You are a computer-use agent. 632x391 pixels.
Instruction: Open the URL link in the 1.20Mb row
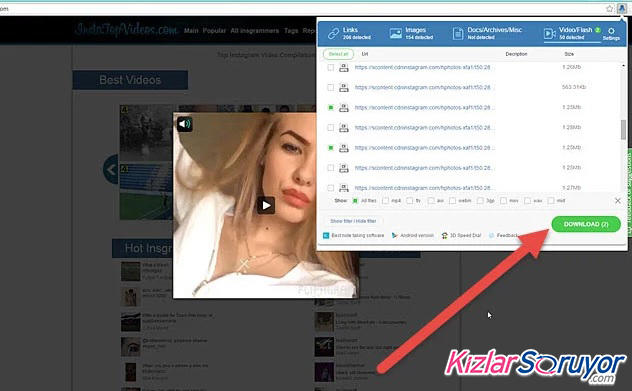(423, 67)
